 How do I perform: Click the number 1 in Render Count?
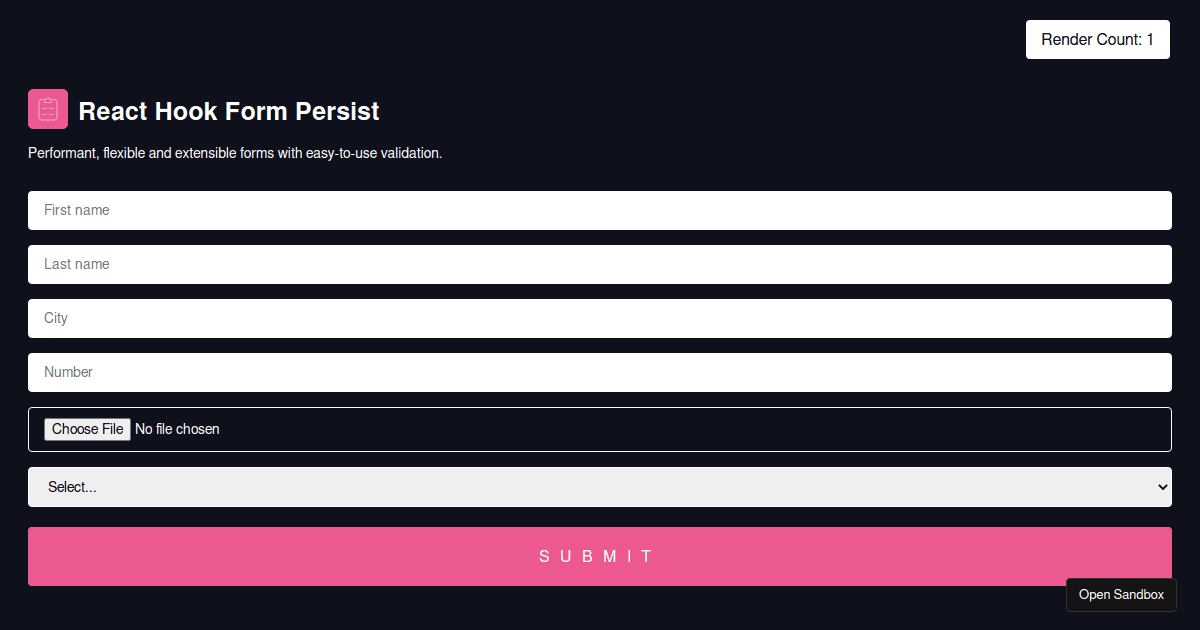[x=1150, y=39]
